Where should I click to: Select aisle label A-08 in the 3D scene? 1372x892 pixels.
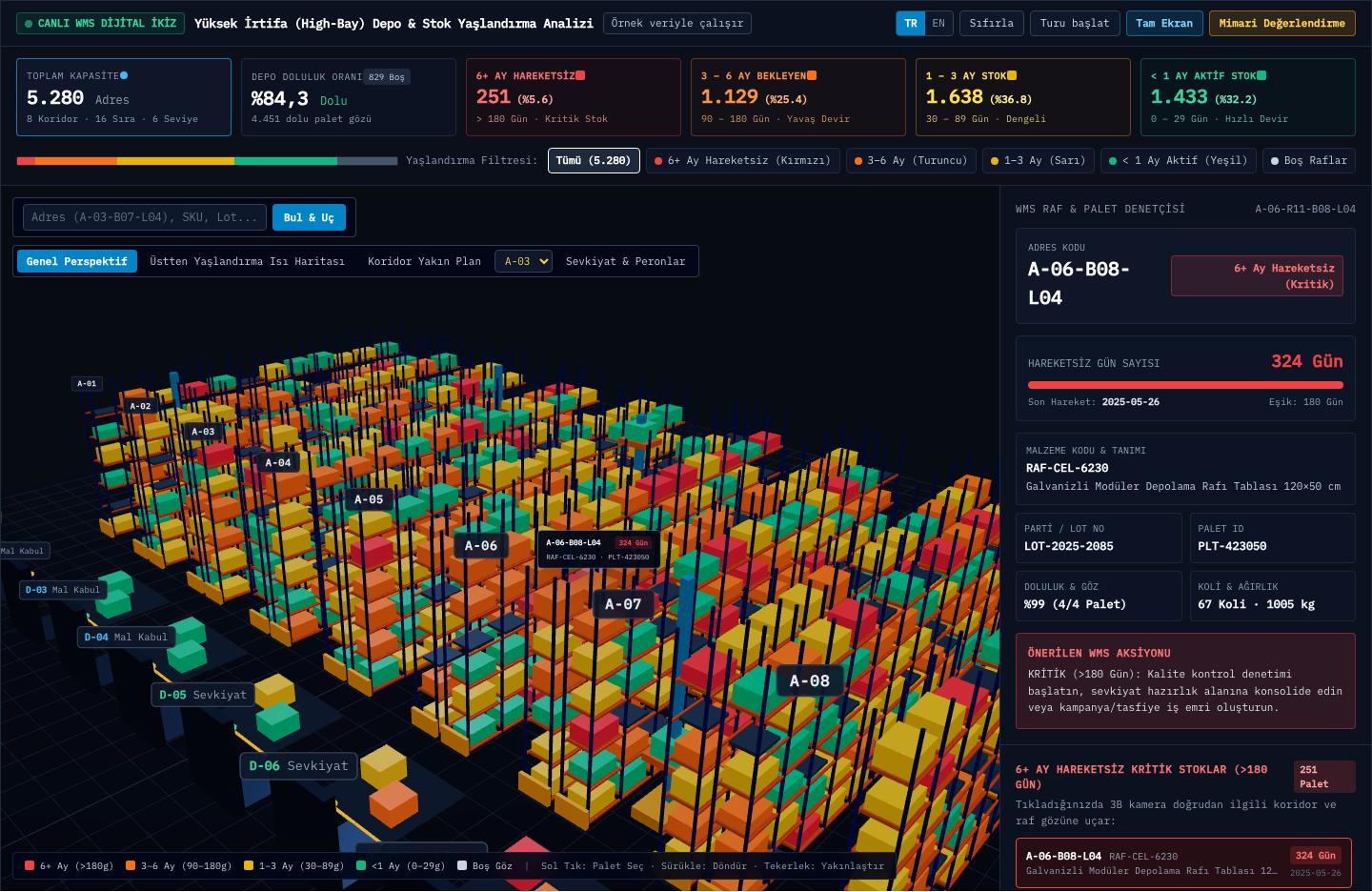tap(809, 680)
